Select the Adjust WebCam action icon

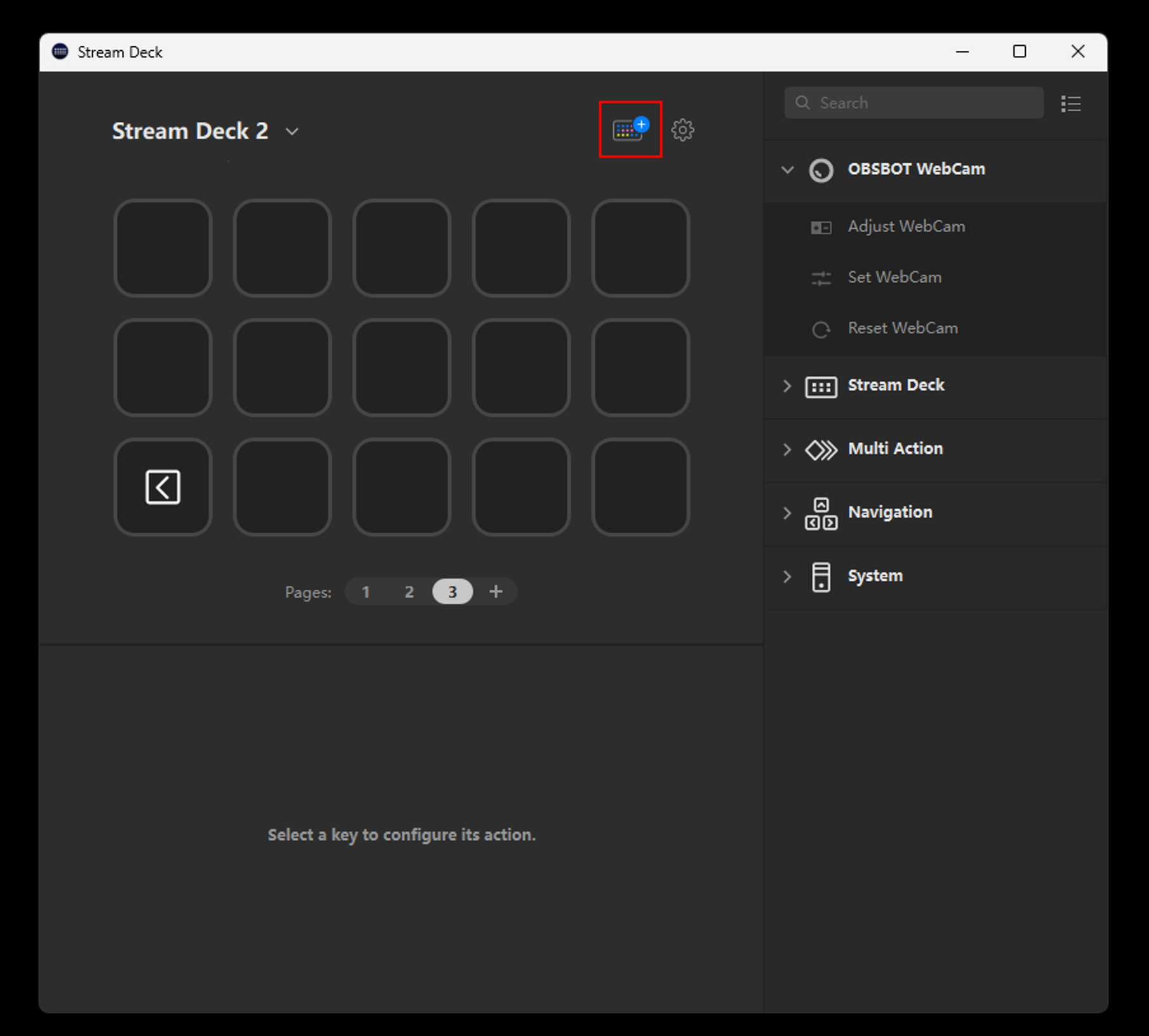click(x=821, y=227)
